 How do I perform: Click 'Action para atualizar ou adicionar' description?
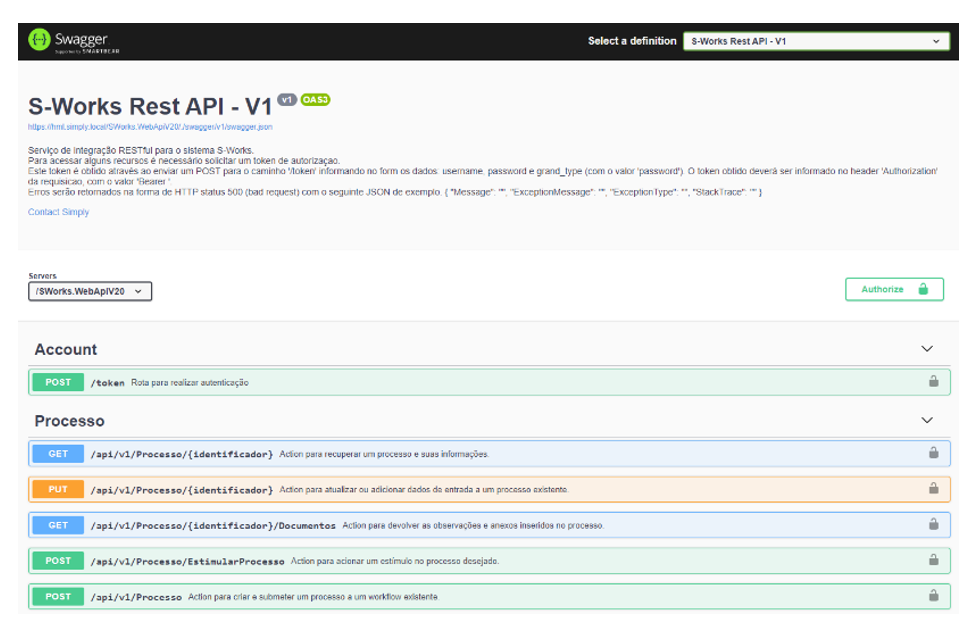[424, 489]
